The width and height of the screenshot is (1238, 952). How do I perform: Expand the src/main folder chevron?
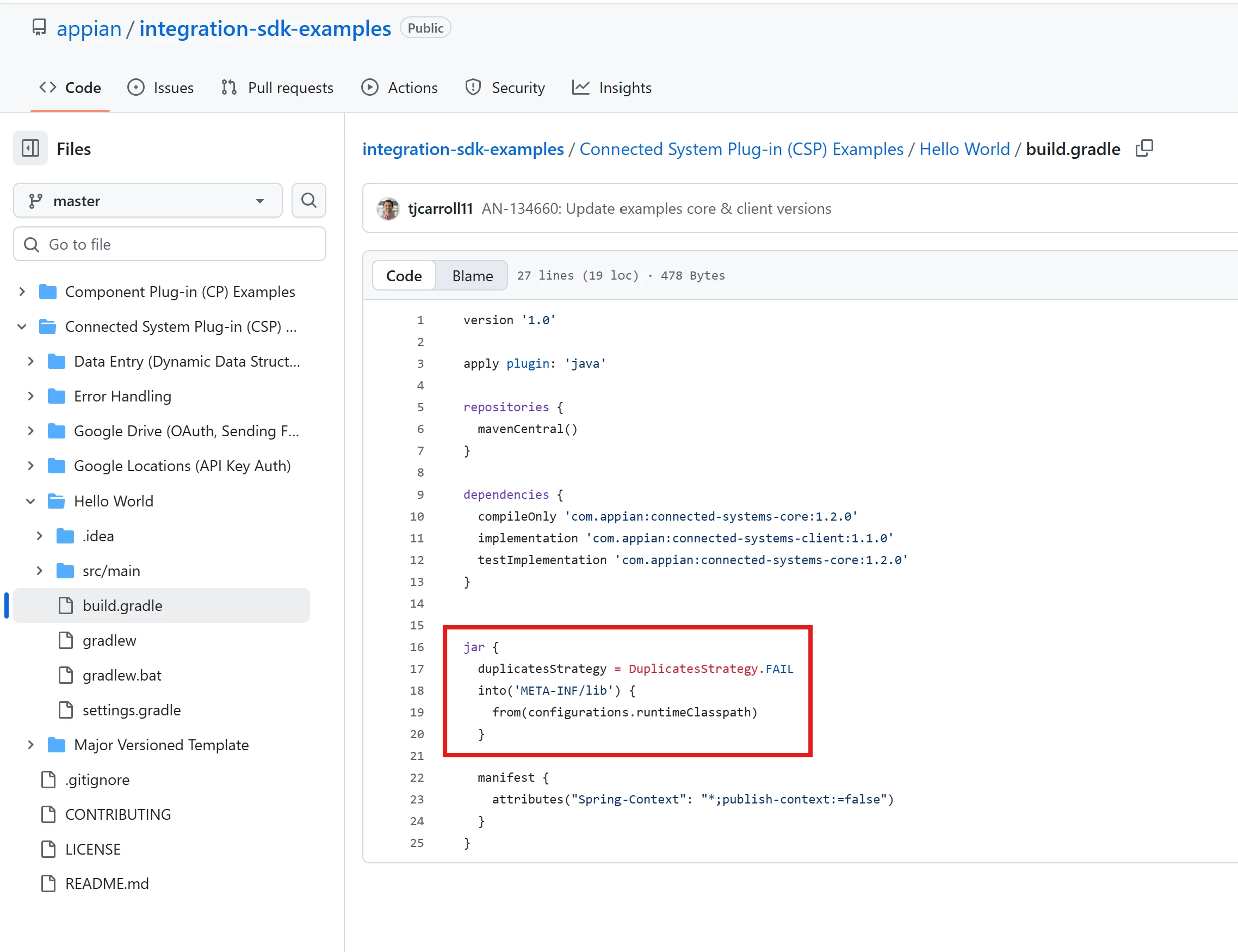[40, 571]
